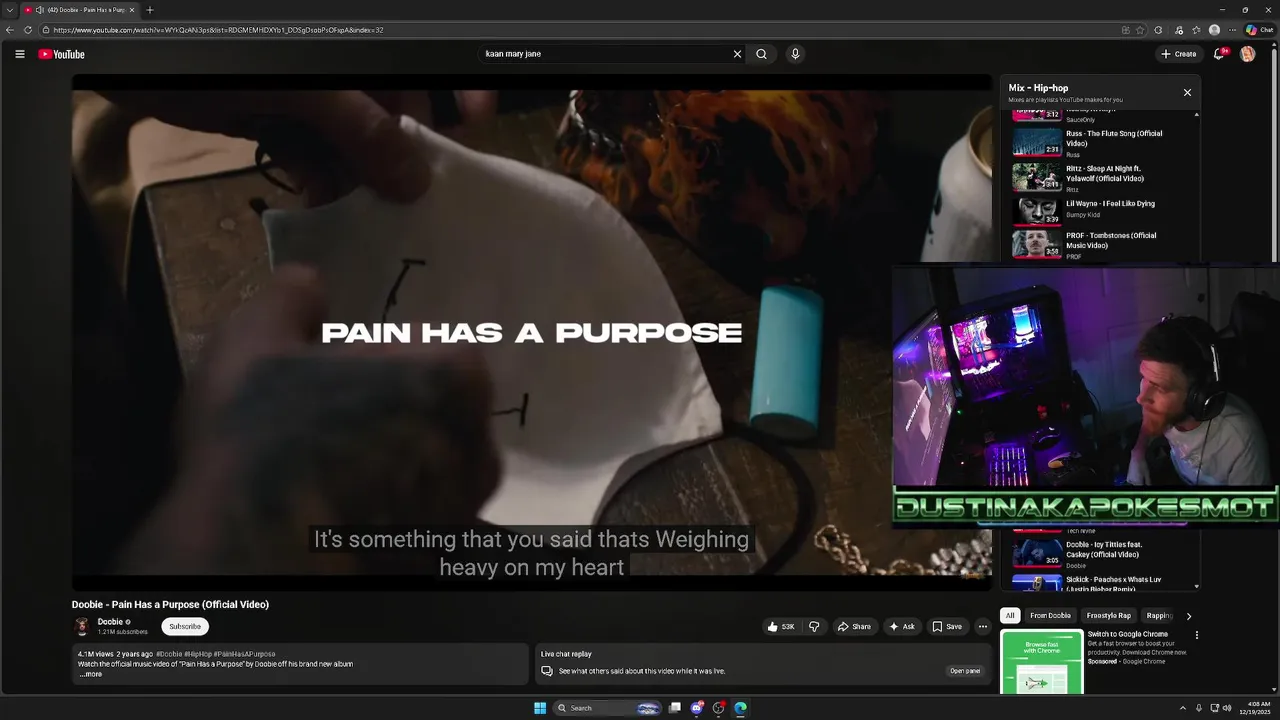This screenshot has height=720, width=1280.
Task: Go back with browser back arrow
Action: click(x=10, y=30)
